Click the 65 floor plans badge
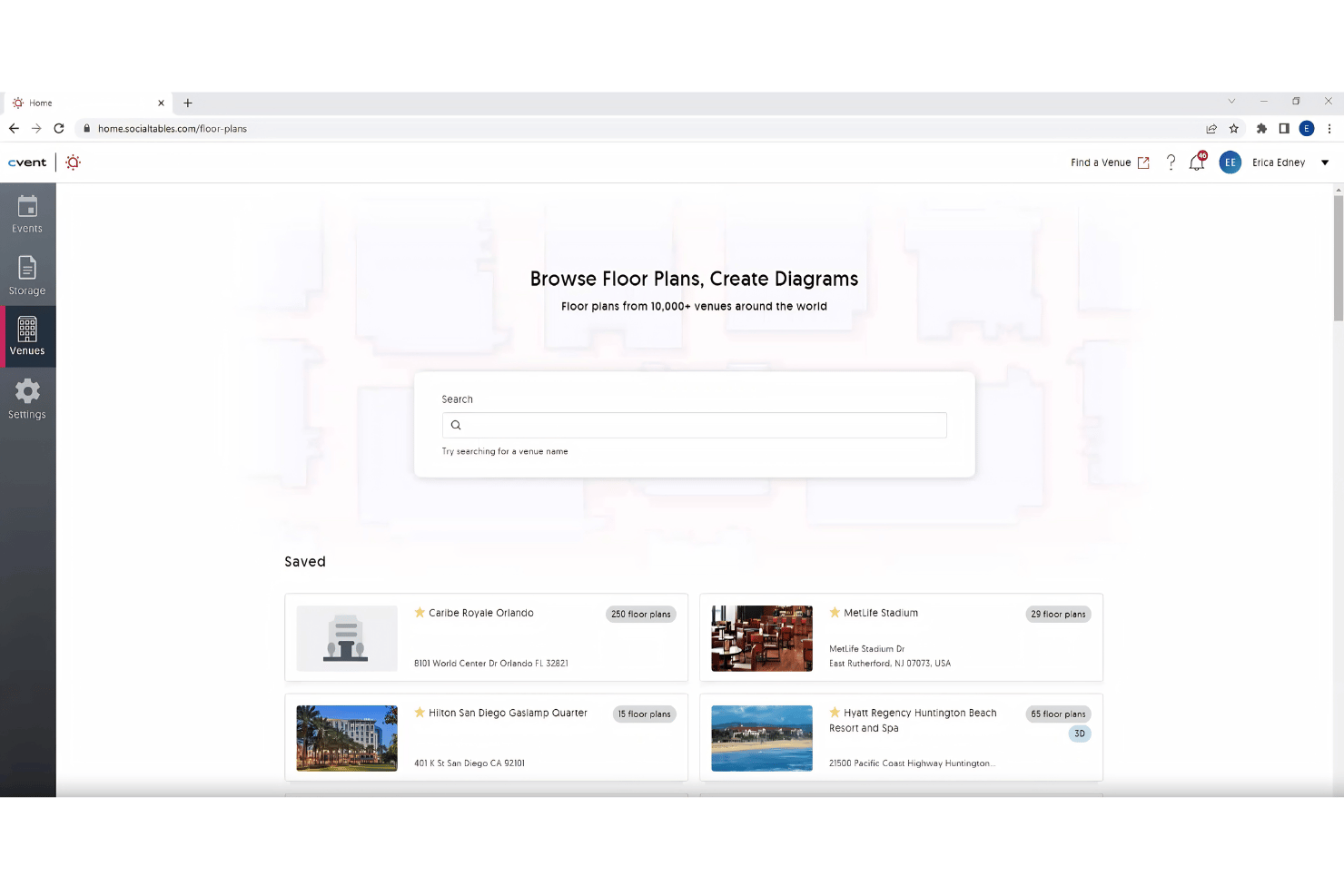The image size is (1344, 896). point(1058,714)
